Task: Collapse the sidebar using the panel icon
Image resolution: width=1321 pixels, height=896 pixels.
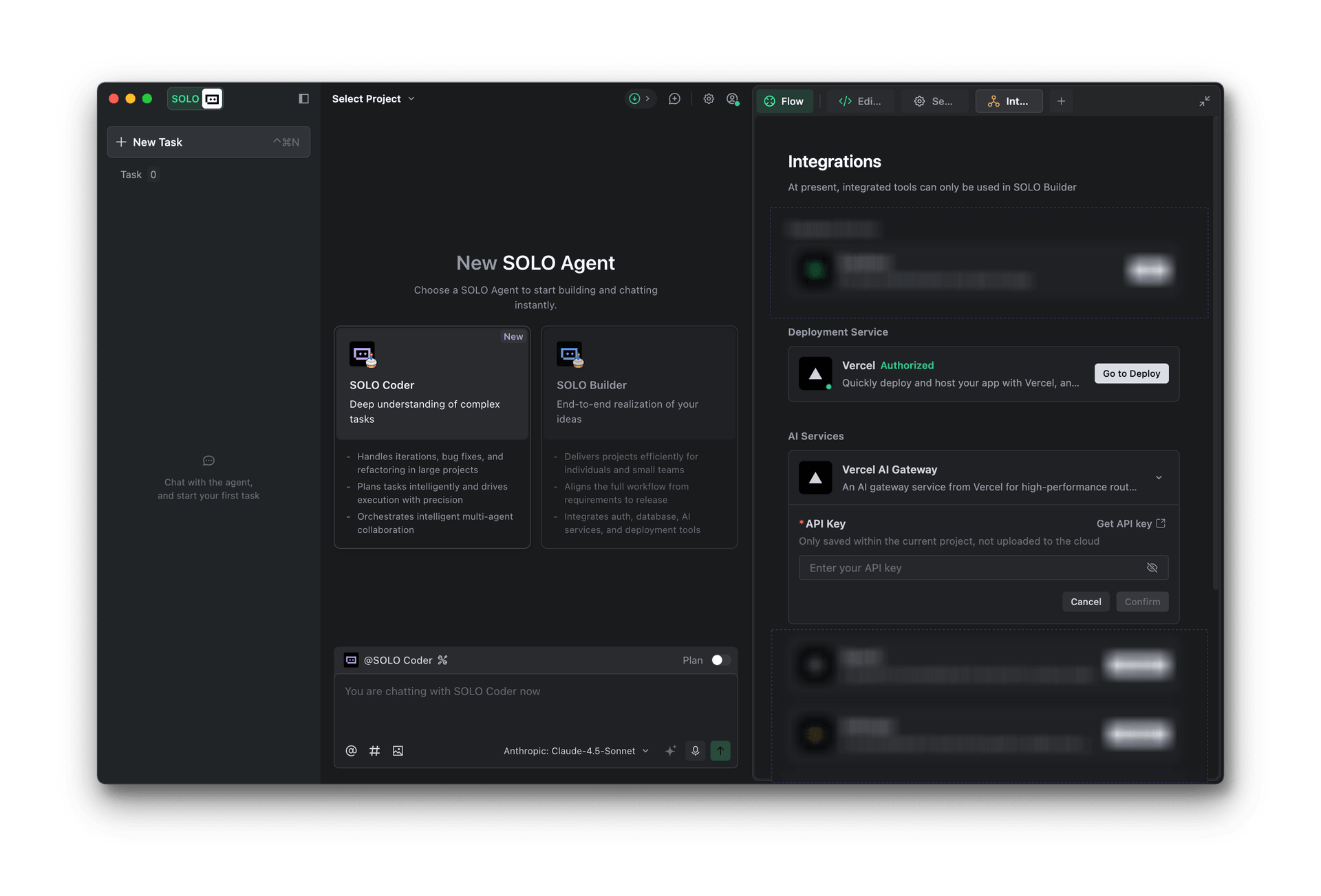Action: pos(303,99)
